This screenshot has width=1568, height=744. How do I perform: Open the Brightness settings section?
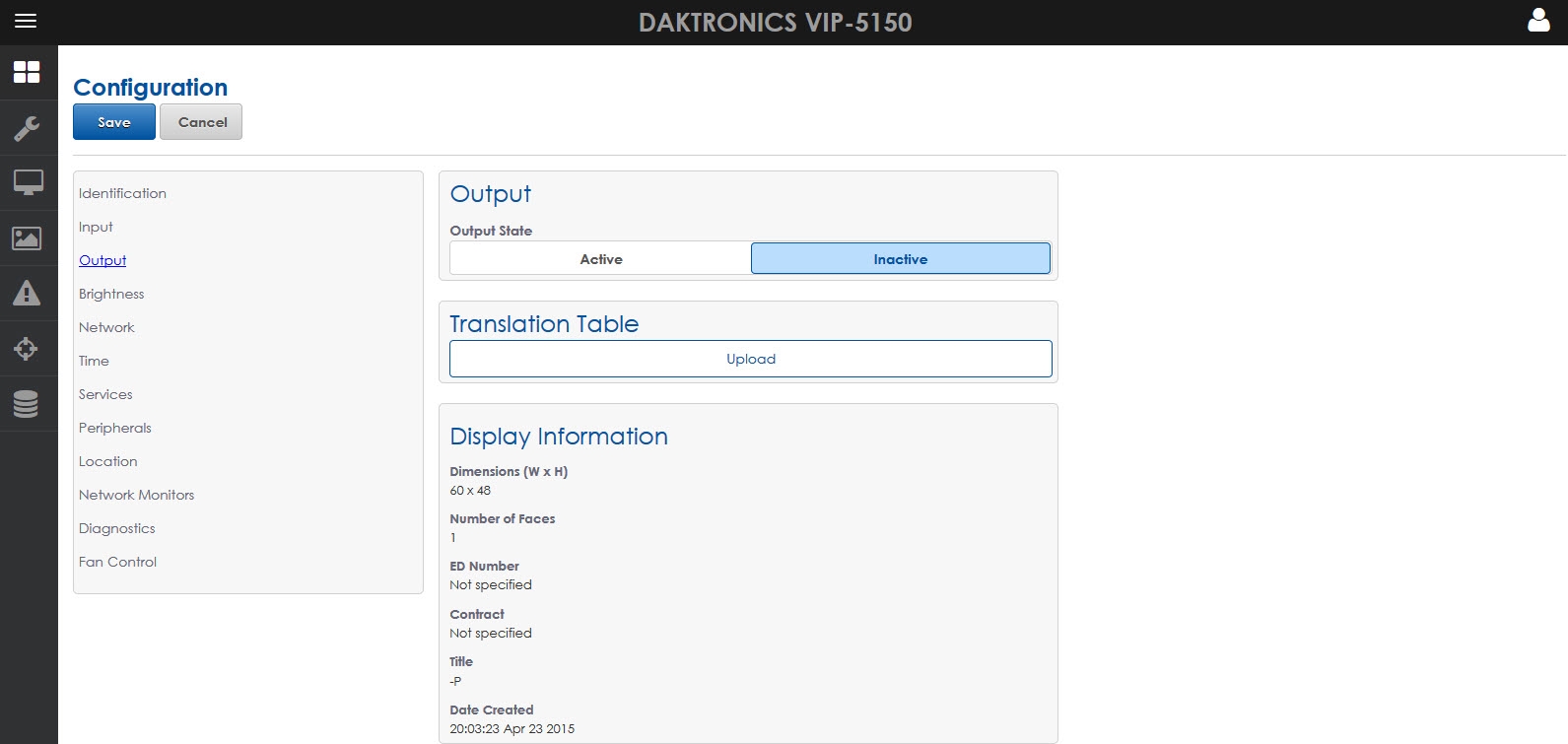111,294
